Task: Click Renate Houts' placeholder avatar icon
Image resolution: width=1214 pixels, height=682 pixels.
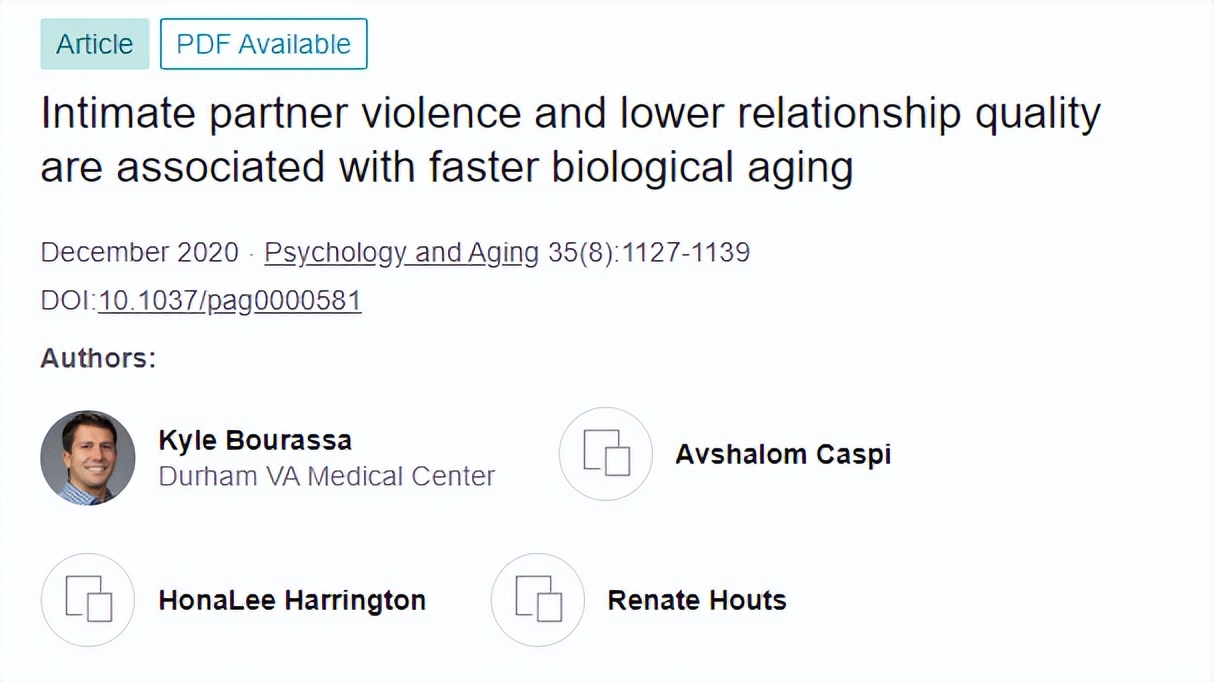Action: click(538, 600)
